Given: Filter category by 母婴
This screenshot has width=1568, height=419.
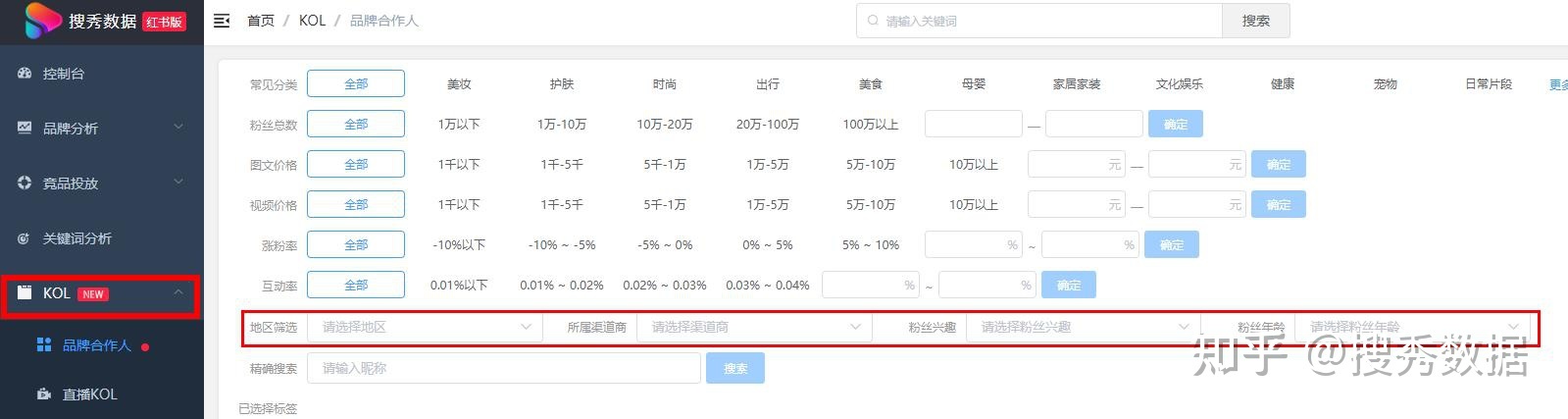Looking at the screenshot, I should coord(974,84).
